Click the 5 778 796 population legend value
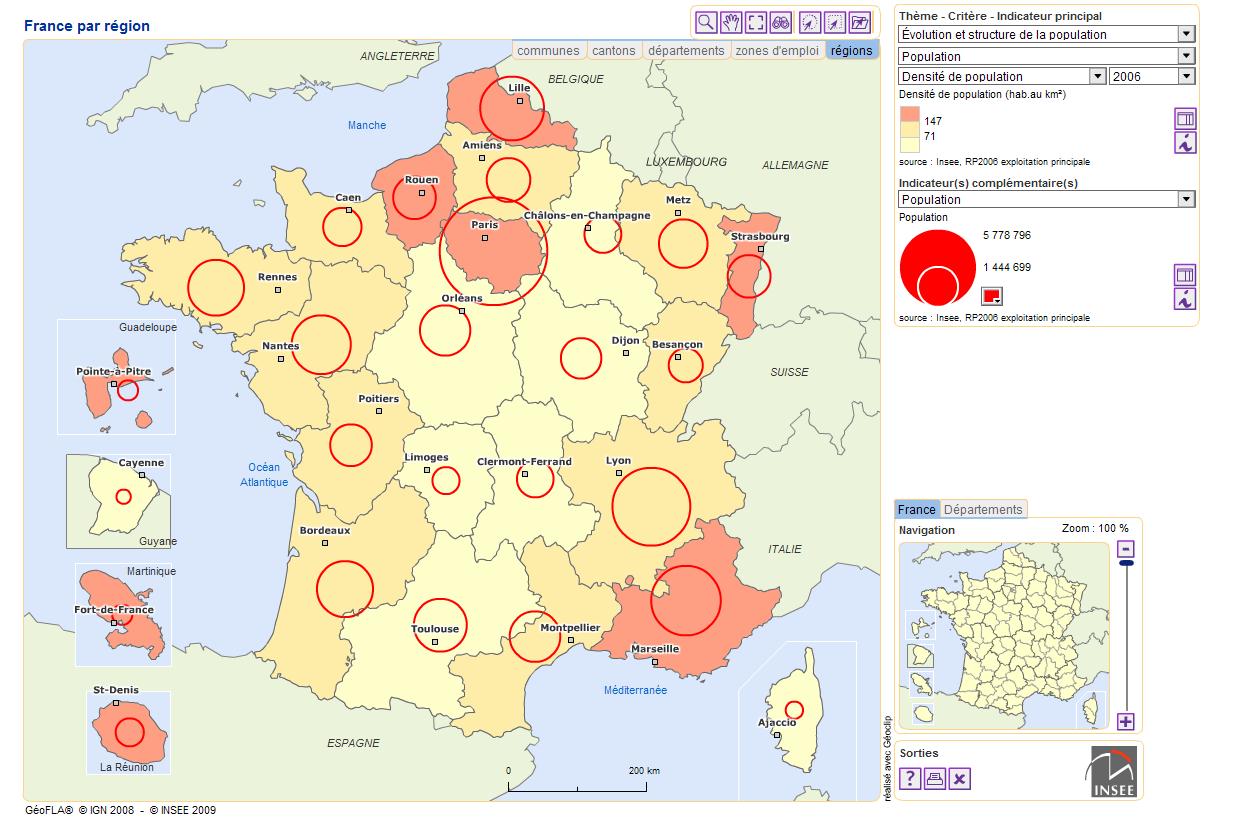1244x826 pixels. pos(1007,236)
